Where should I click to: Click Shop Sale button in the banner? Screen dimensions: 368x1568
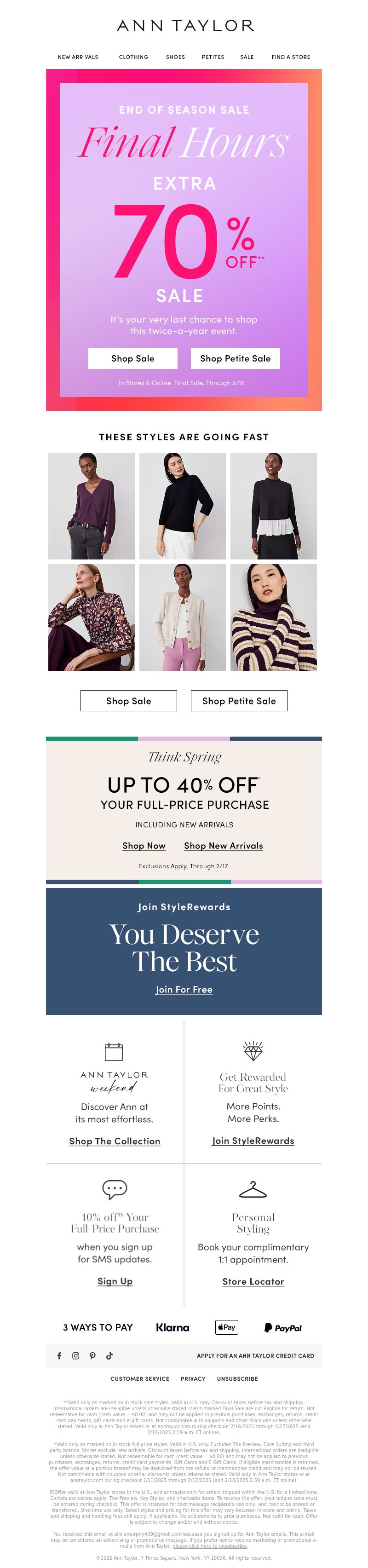pyautogui.click(x=132, y=358)
